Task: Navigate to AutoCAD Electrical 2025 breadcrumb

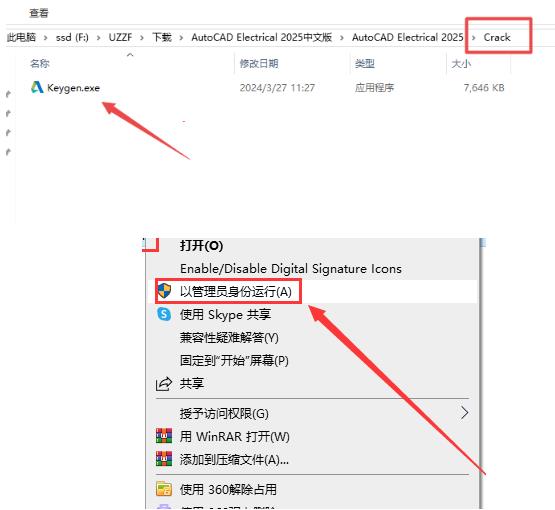Action: [x=407, y=37]
